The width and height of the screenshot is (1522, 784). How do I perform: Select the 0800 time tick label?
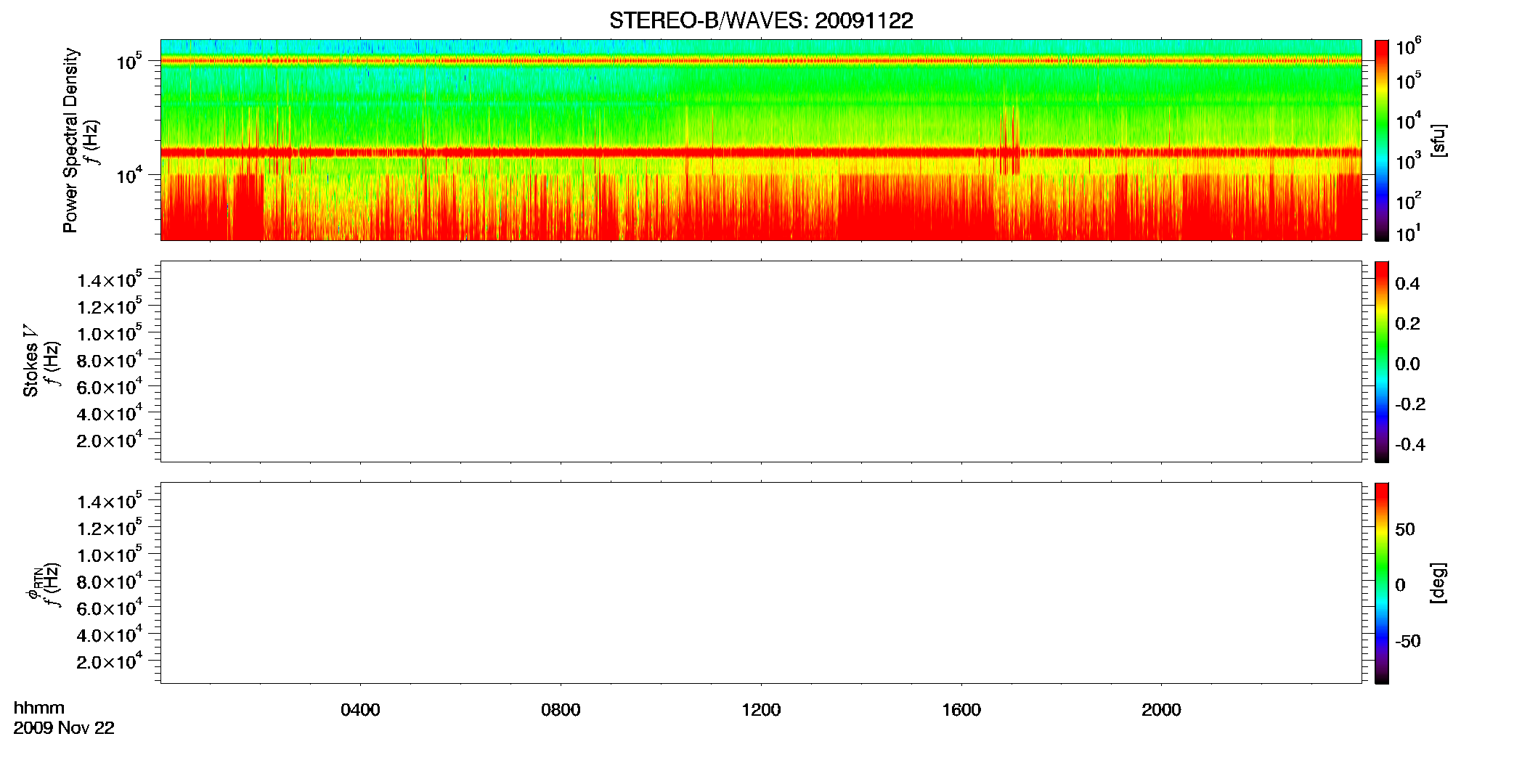coord(561,710)
